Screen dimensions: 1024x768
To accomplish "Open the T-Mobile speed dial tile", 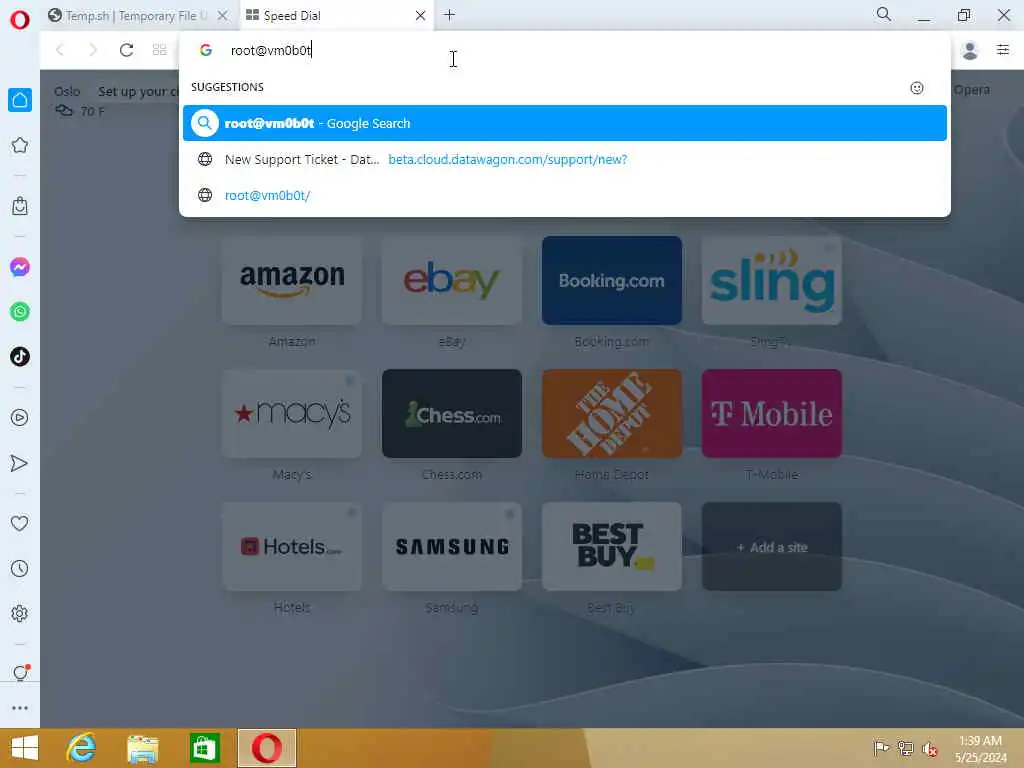I will pyautogui.click(x=771, y=413).
